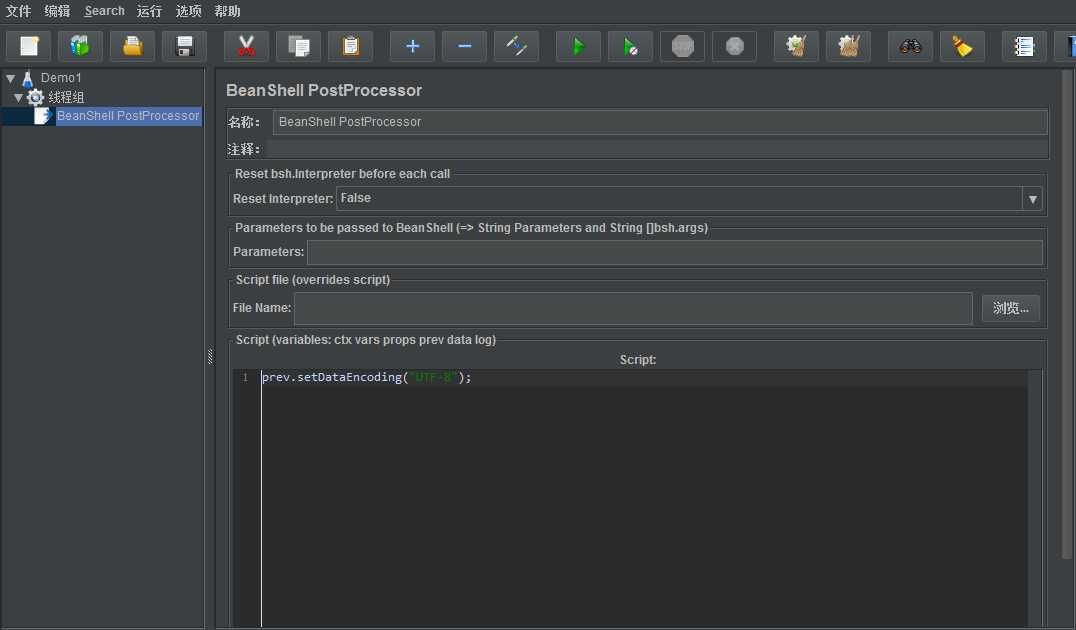The image size is (1076, 630).
Task: Click the 浏览... browse button
Action: point(1010,308)
